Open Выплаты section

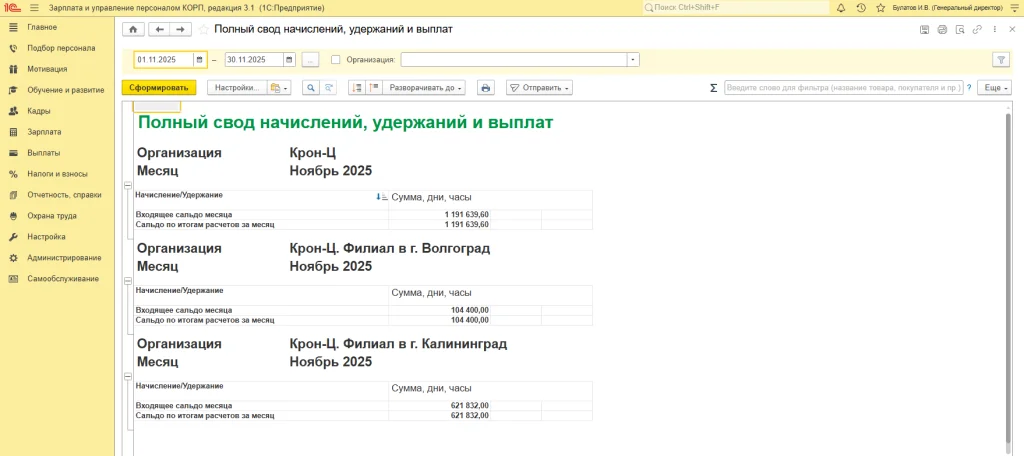44,153
